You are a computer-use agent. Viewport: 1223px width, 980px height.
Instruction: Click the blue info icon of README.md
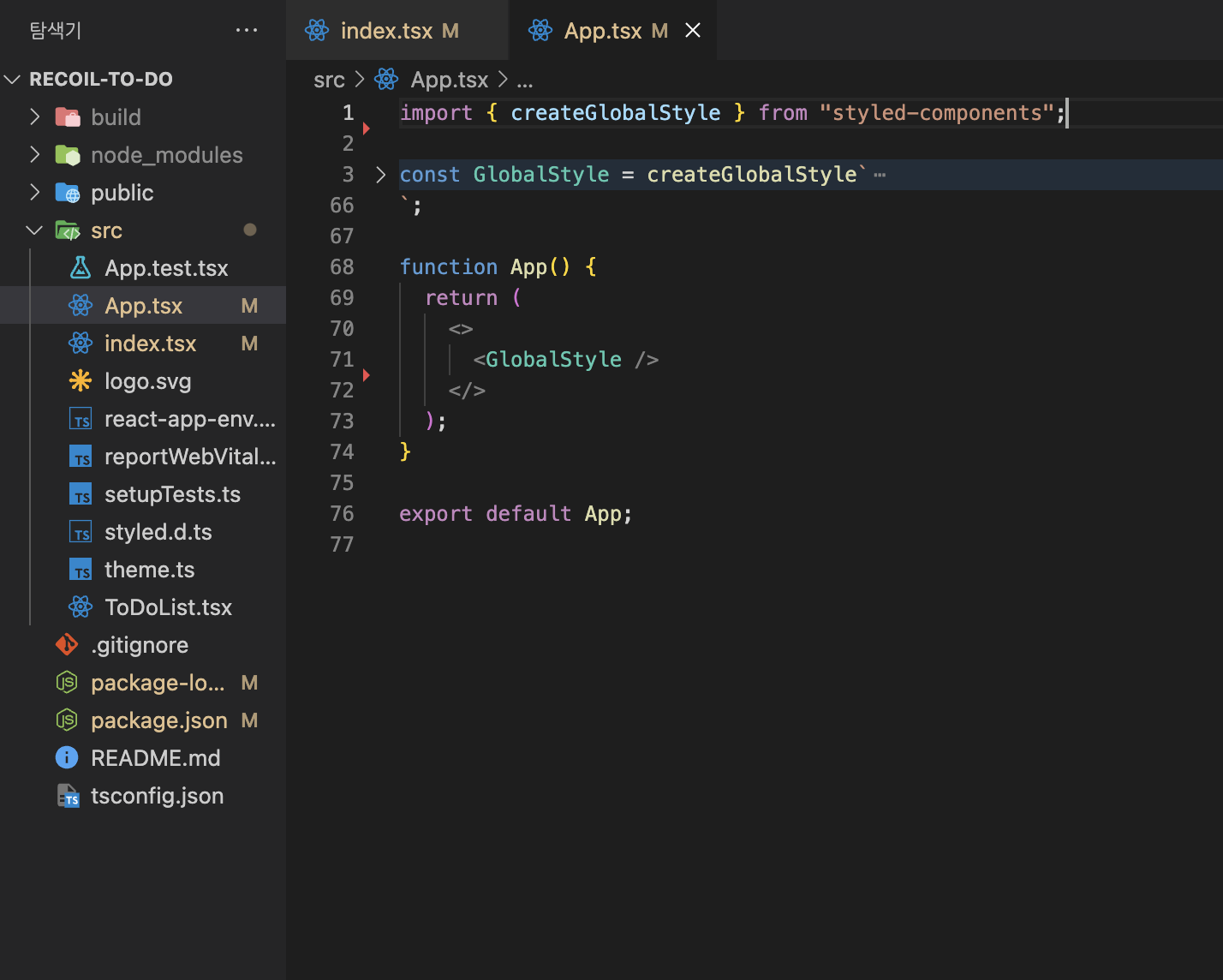point(67,758)
